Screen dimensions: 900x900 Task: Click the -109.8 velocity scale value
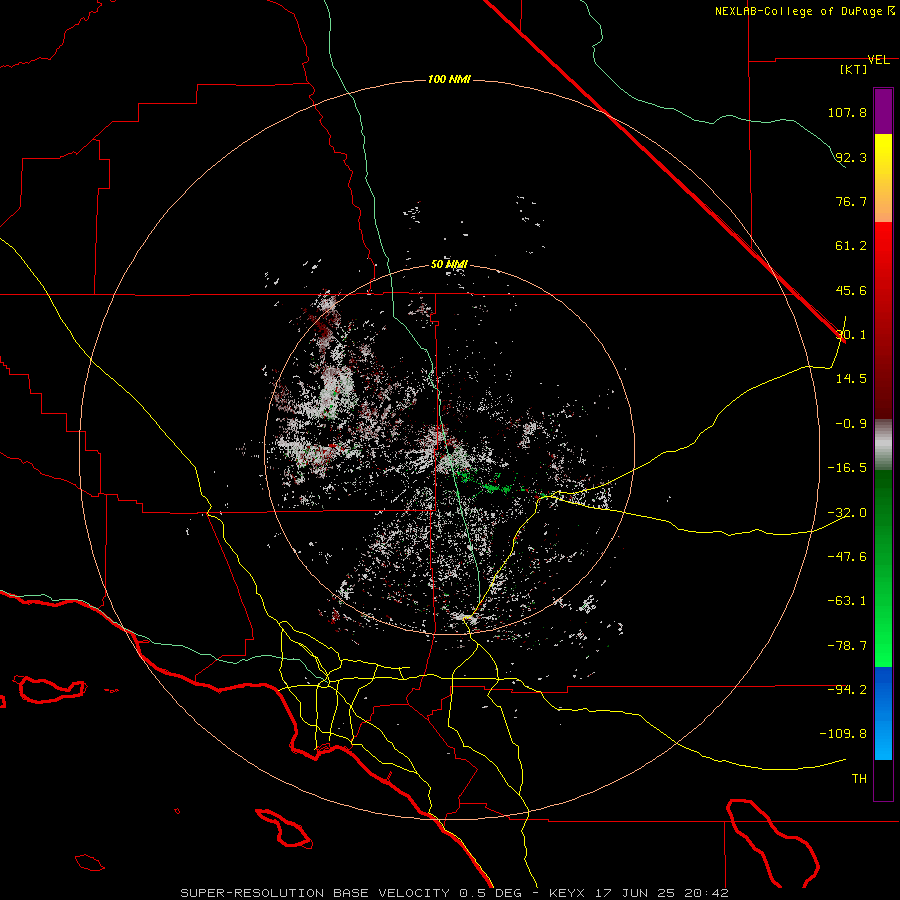844,734
